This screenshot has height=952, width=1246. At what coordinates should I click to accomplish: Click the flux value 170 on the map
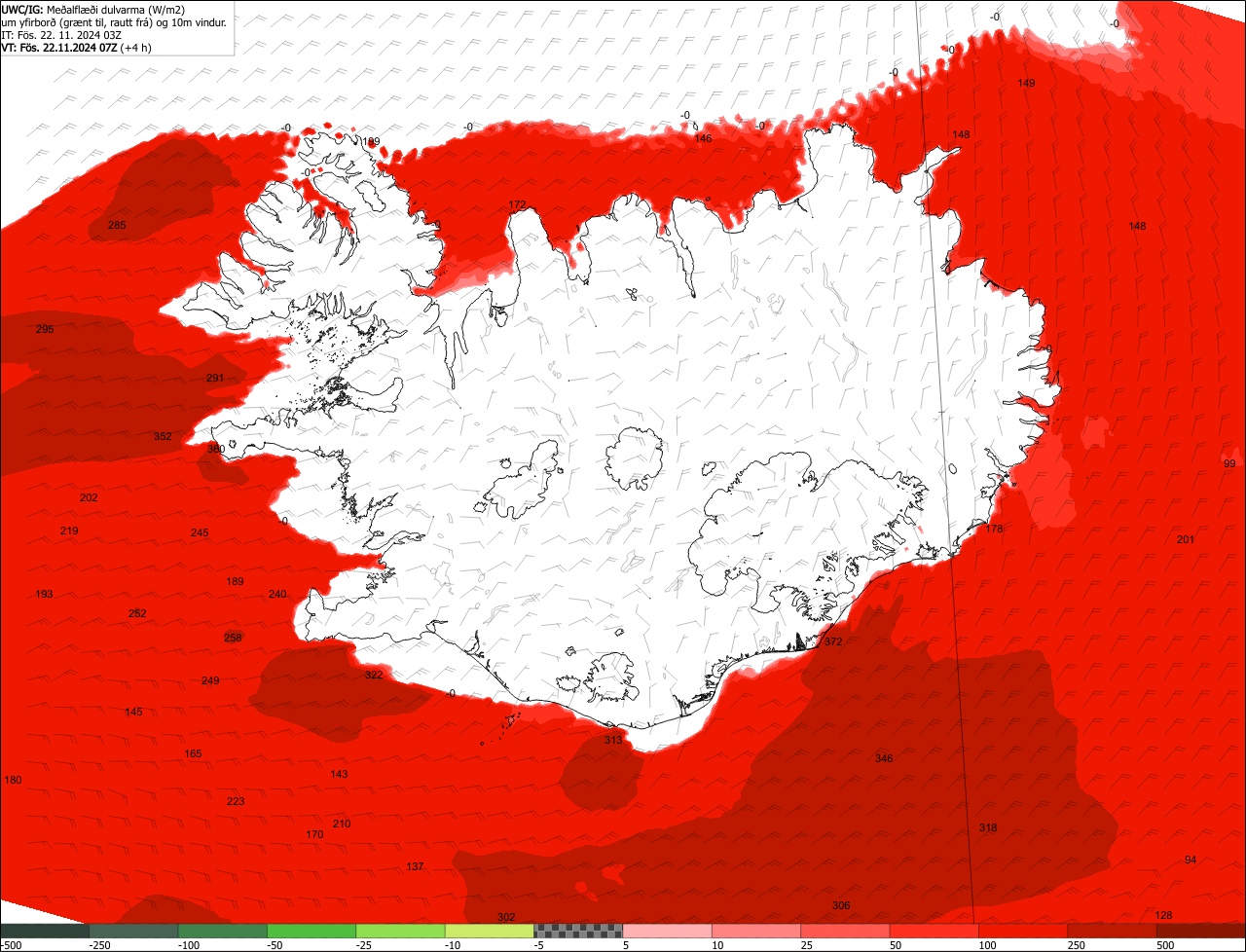[314, 834]
